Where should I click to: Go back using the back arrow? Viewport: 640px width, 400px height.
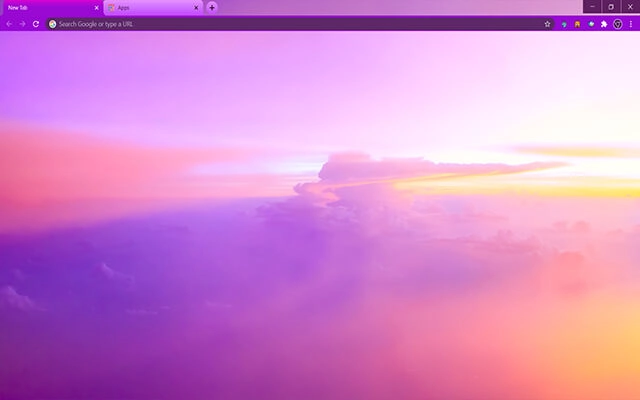(x=9, y=24)
